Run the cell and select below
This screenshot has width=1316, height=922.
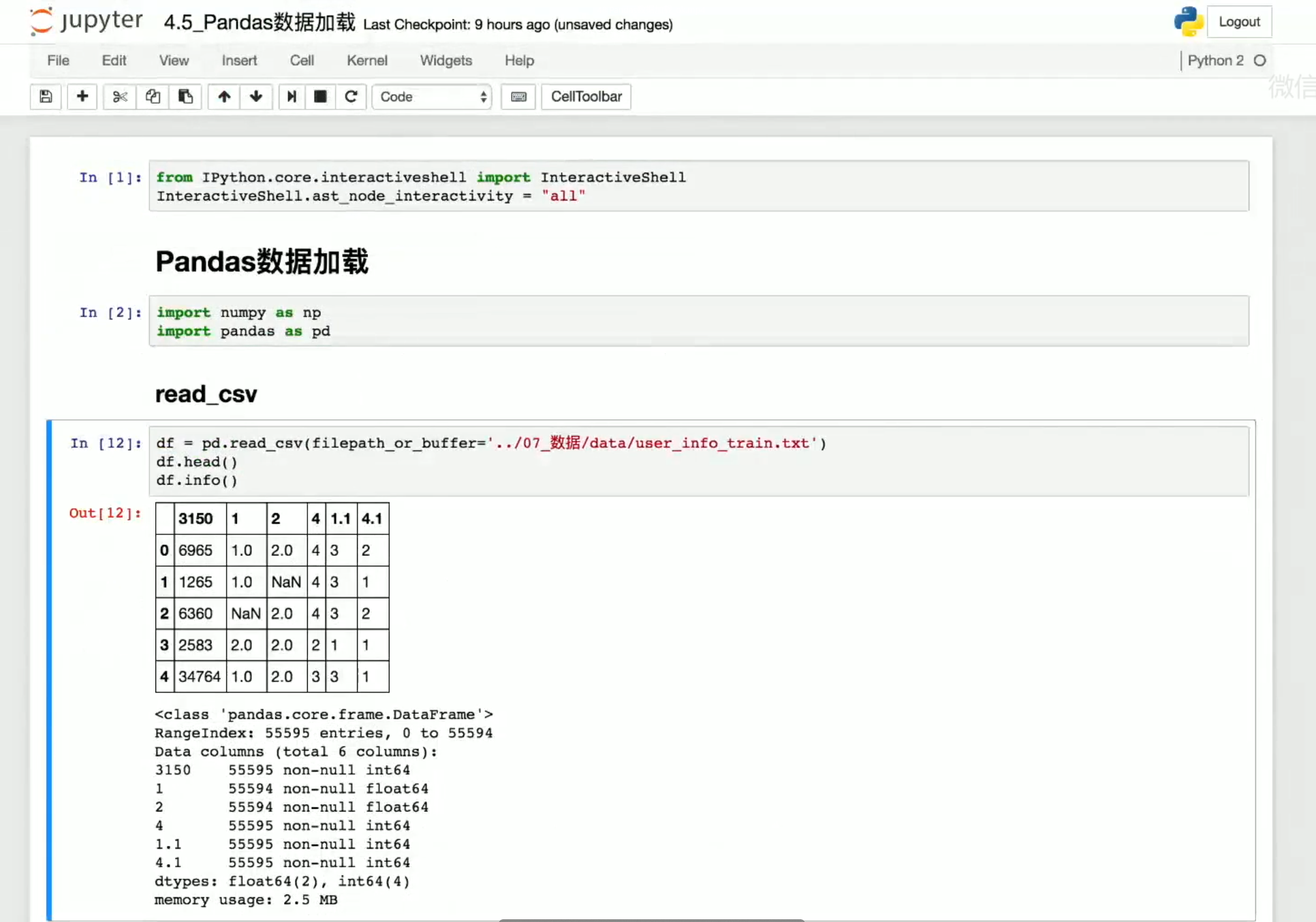pyautogui.click(x=292, y=97)
